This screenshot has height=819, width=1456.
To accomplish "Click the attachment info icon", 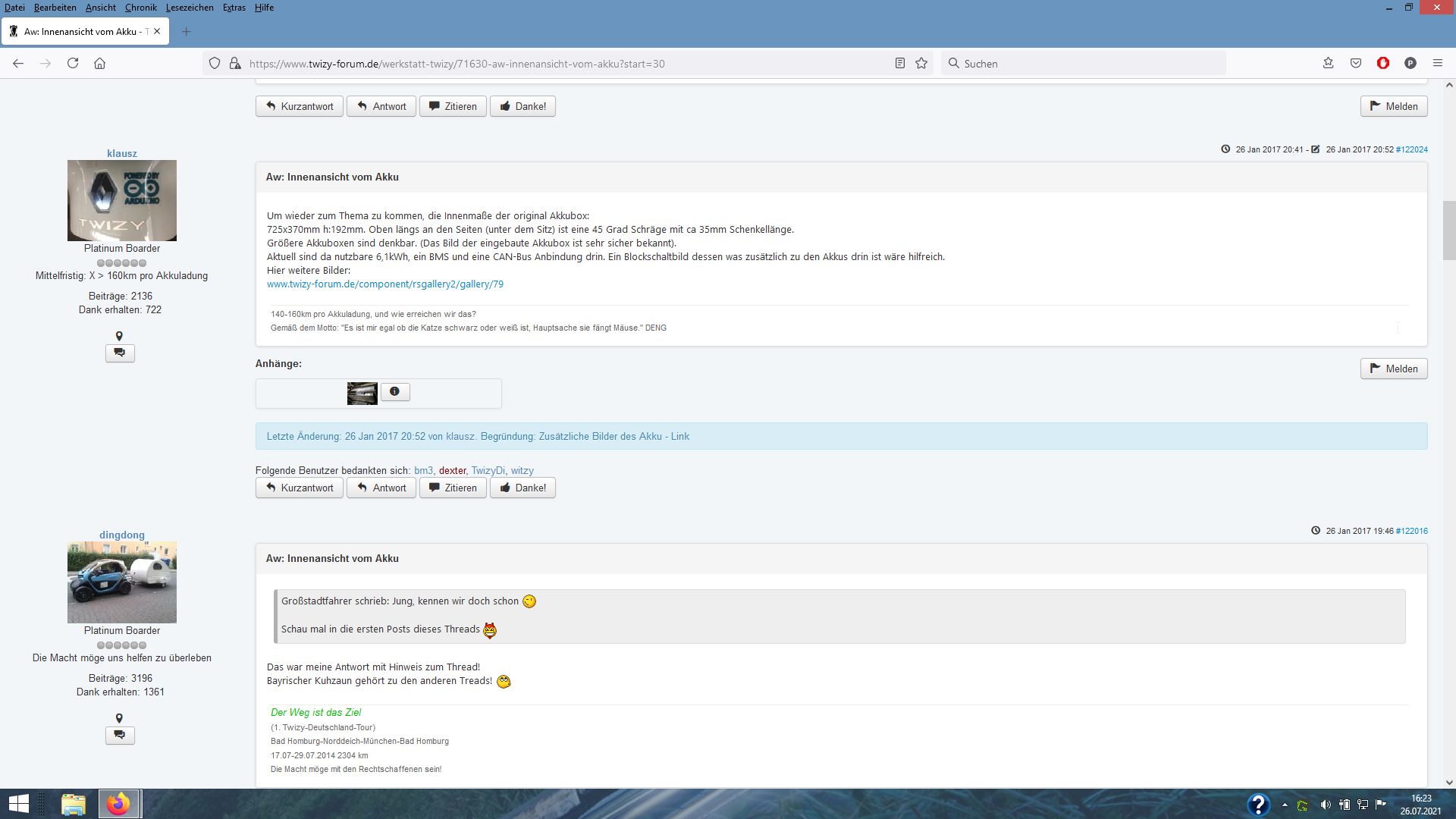I will 394,392.
